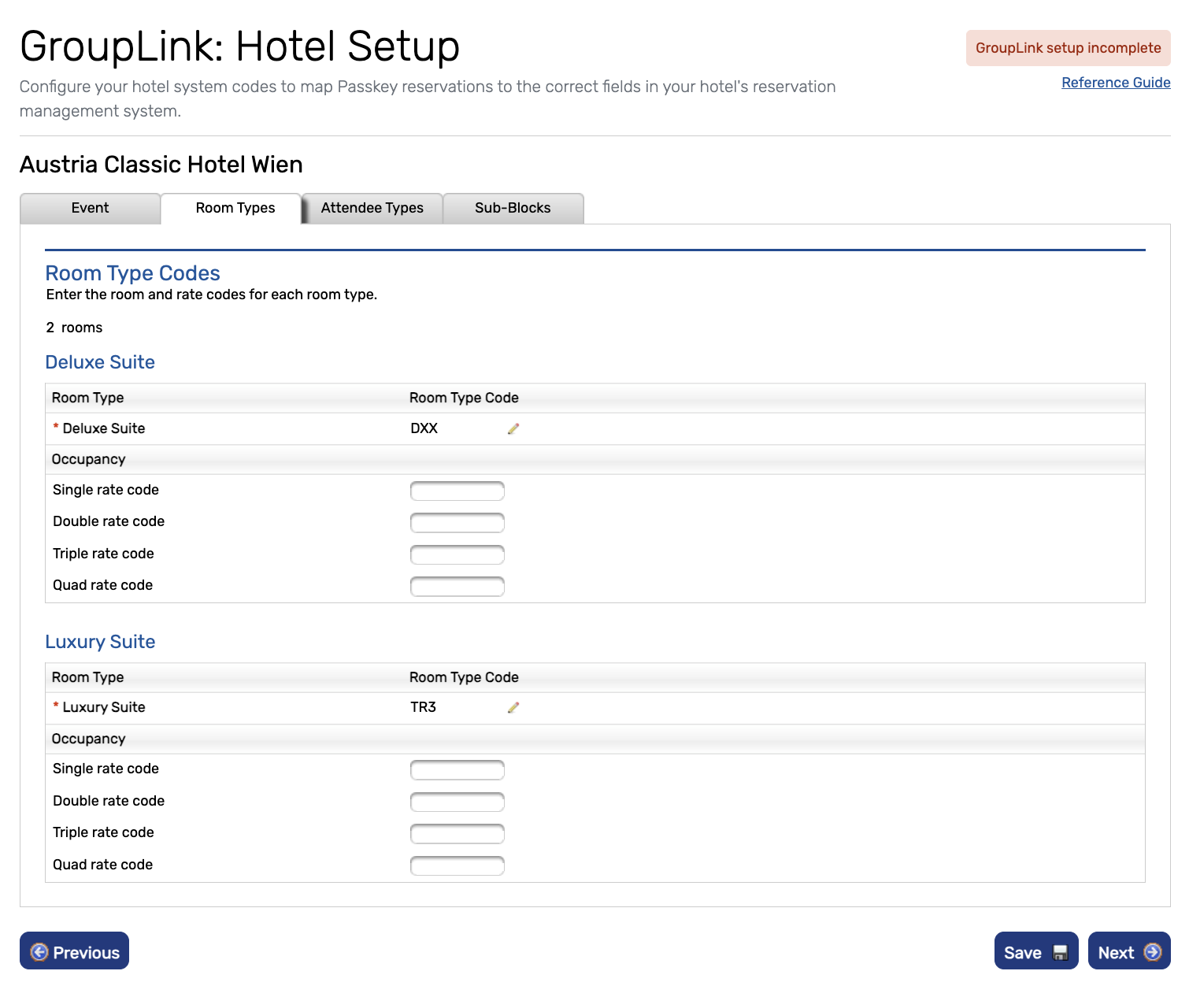The width and height of the screenshot is (1189, 1008).
Task: Select the TR3 room type code text
Action: [424, 707]
